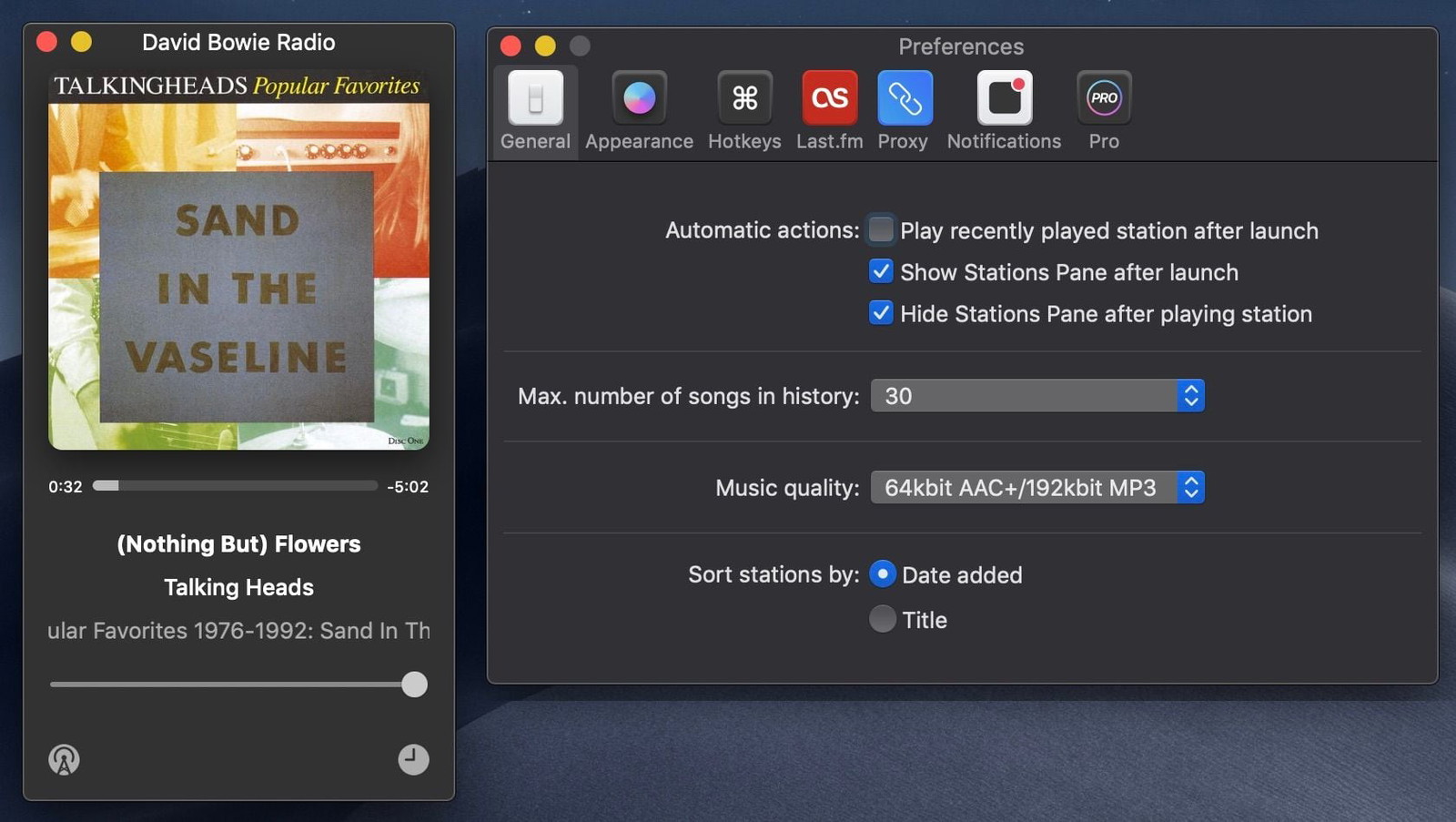Adjust the volume slider knob
The width and height of the screenshot is (1456, 822).
click(x=414, y=685)
